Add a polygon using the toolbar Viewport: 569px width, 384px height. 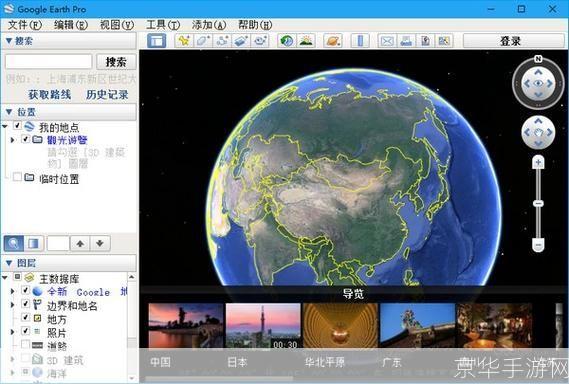tap(203, 41)
